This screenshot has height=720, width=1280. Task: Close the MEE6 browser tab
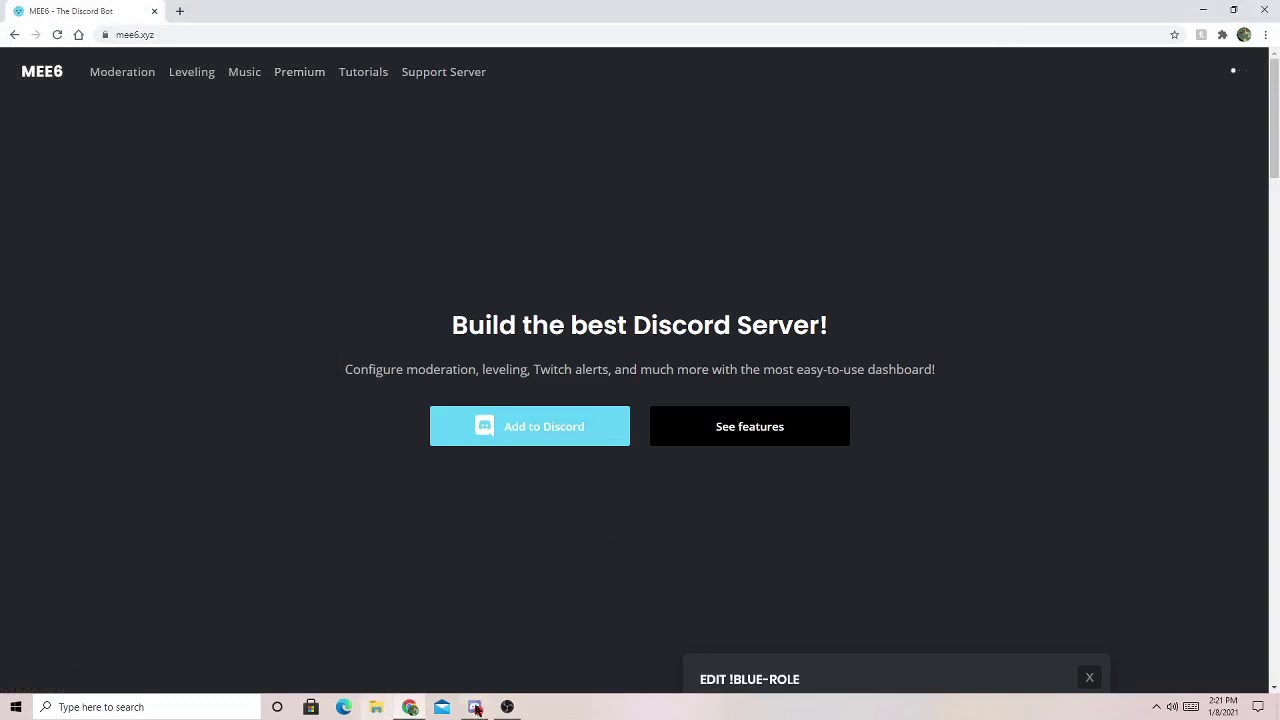(x=154, y=11)
